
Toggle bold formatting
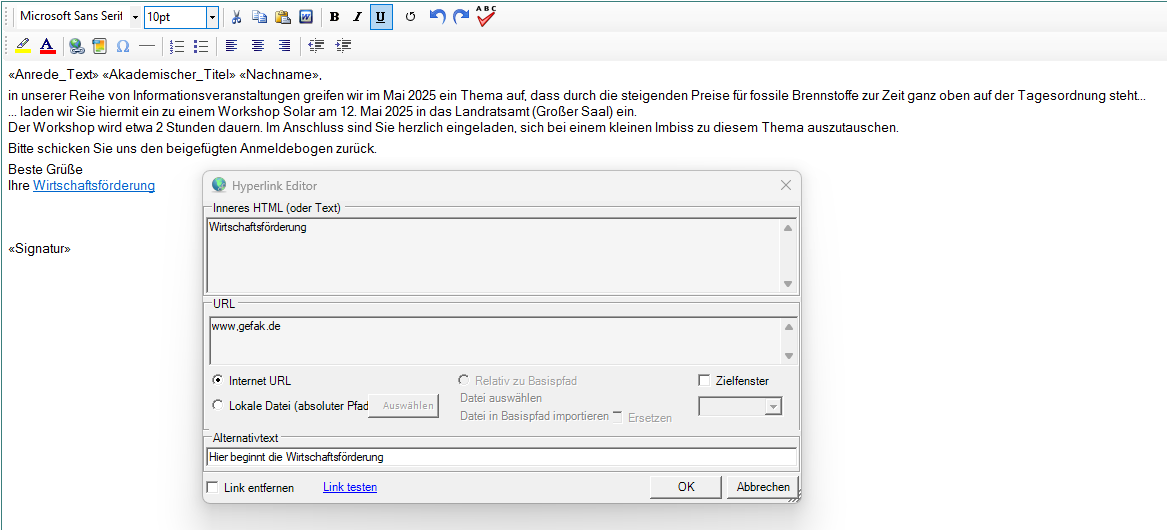click(x=334, y=16)
